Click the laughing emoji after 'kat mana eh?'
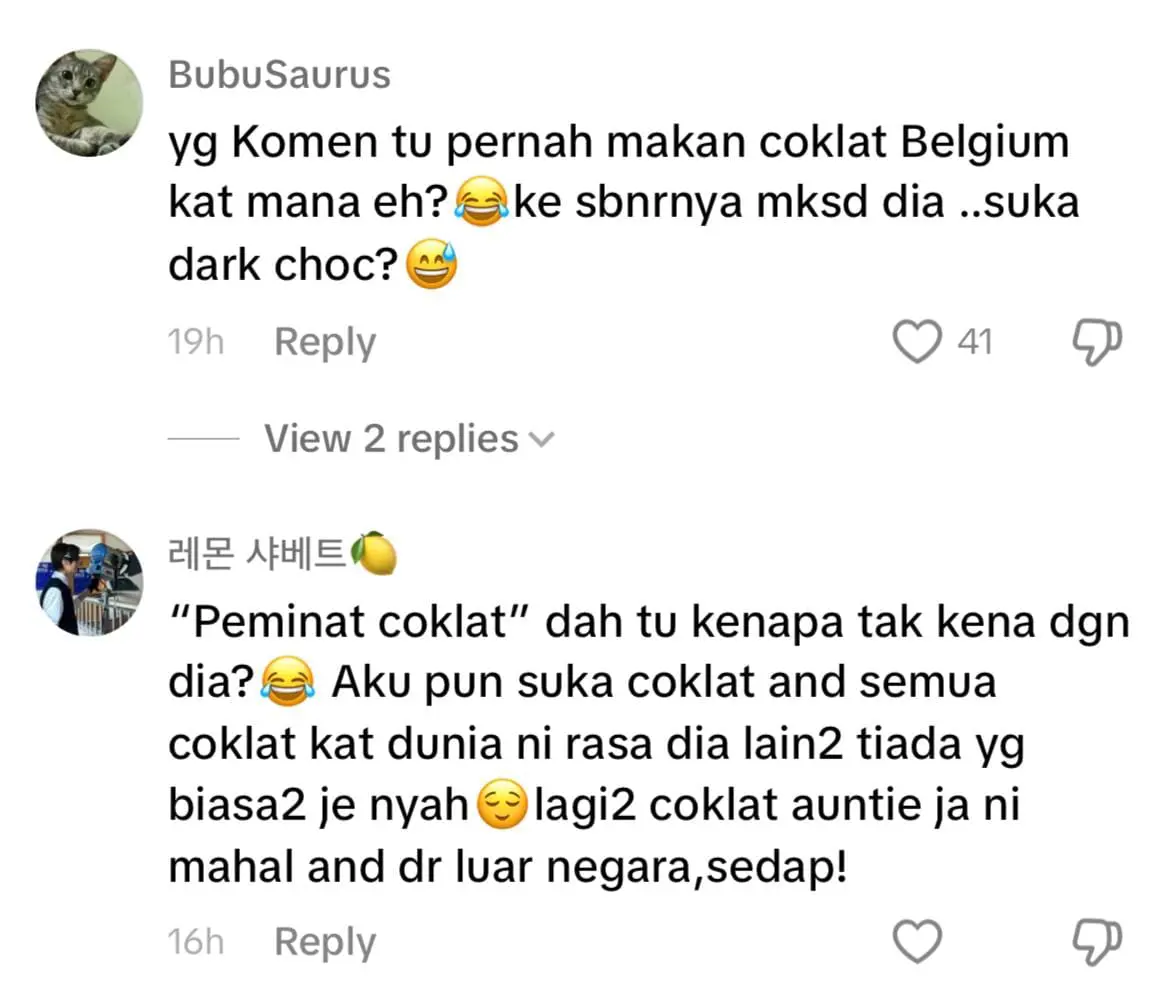This screenshot has width=1169, height=1003. point(481,204)
